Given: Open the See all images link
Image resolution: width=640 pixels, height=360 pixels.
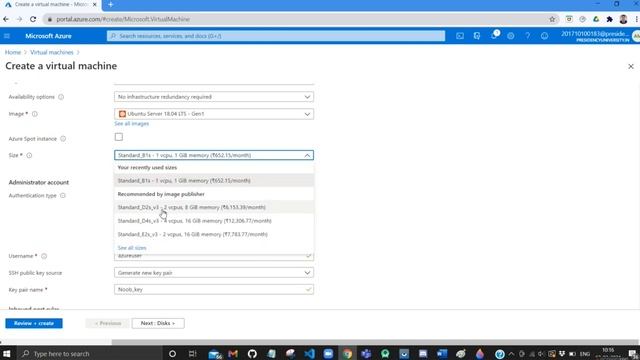Looking at the screenshot, I should (131, 124).
